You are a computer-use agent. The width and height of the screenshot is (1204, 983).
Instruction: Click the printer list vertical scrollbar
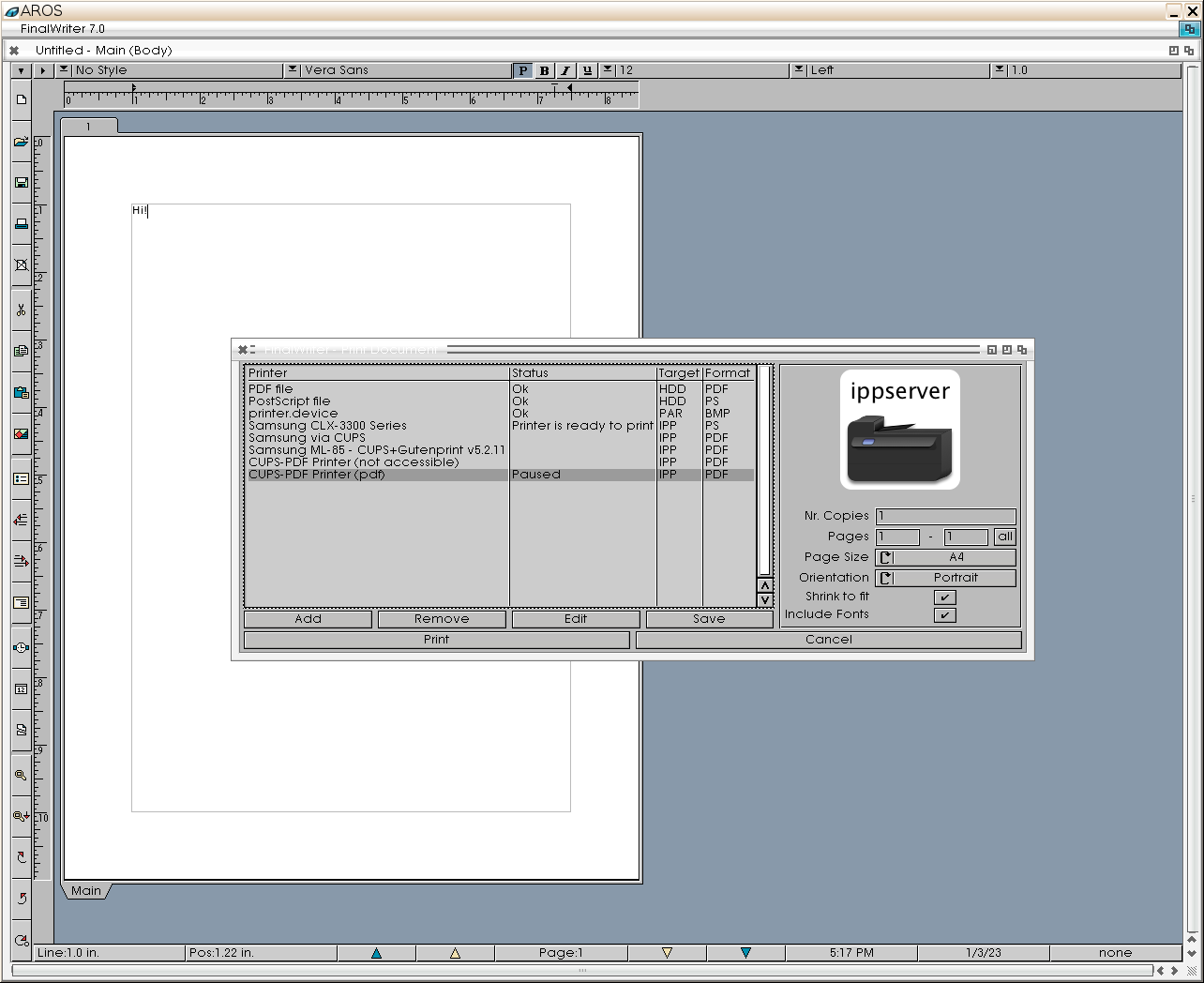[764, 471]
